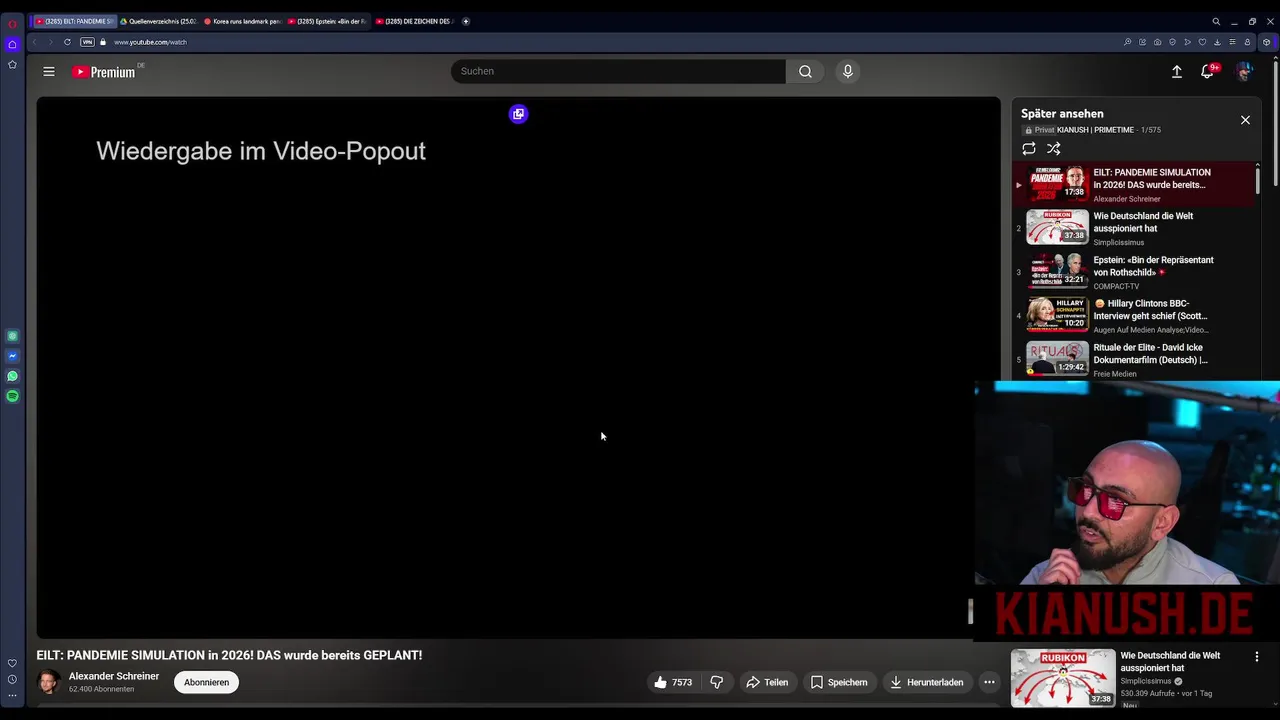Go back in browser history
This screenshot has width=1280, height=720.
click(x=35, y=42)
